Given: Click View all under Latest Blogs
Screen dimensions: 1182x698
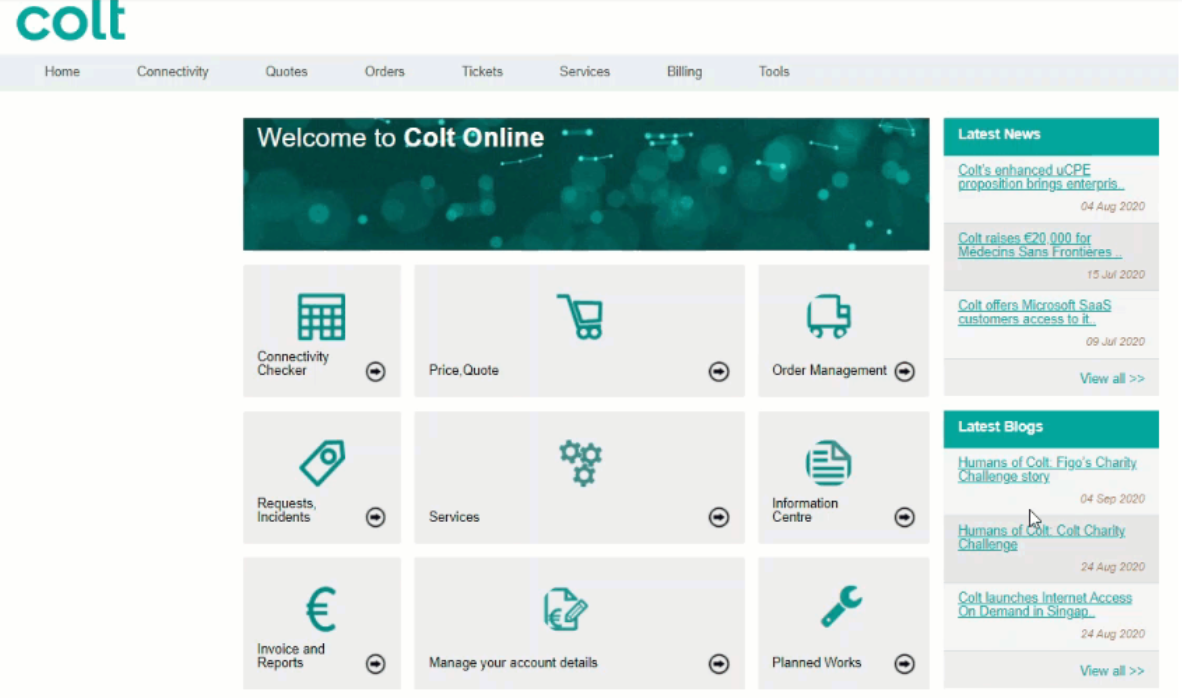Looking at the screenshot, I should (x=1112, y=671).
